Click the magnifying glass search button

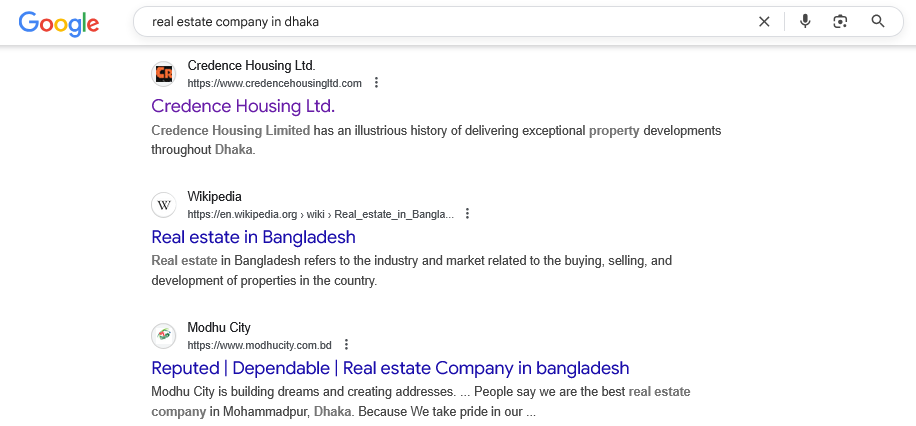[x=878, y=21]
